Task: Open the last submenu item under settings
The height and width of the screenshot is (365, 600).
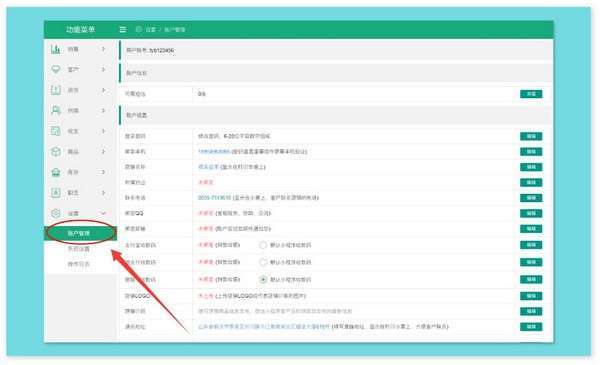Action: (79, 264)
